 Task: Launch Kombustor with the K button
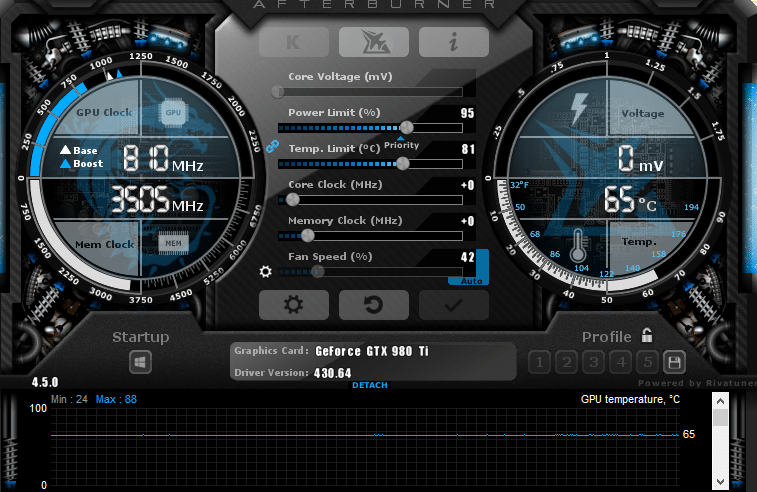click(x=294, y=42)
